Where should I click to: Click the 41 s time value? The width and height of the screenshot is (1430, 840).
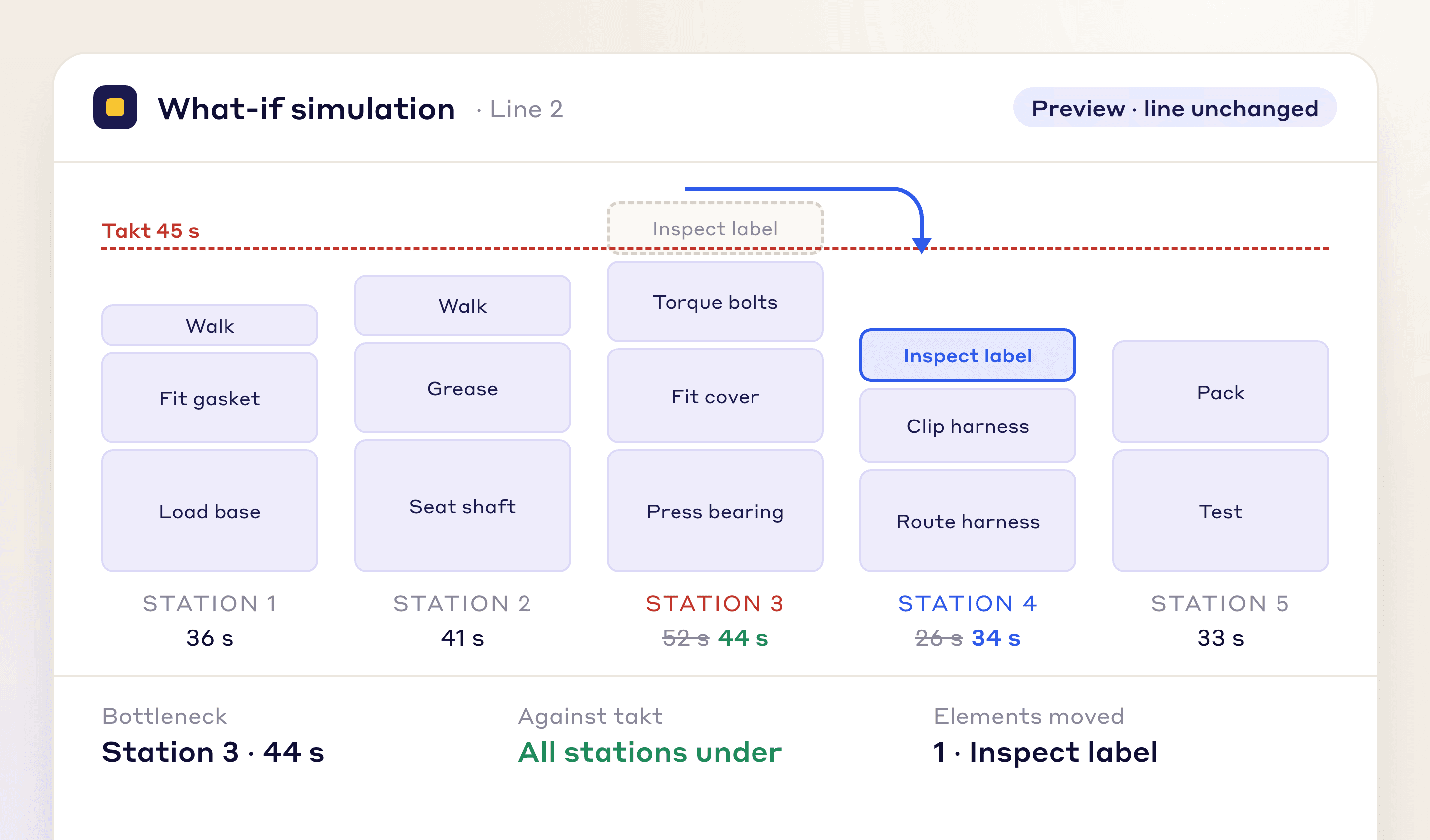tap(462, 638)
